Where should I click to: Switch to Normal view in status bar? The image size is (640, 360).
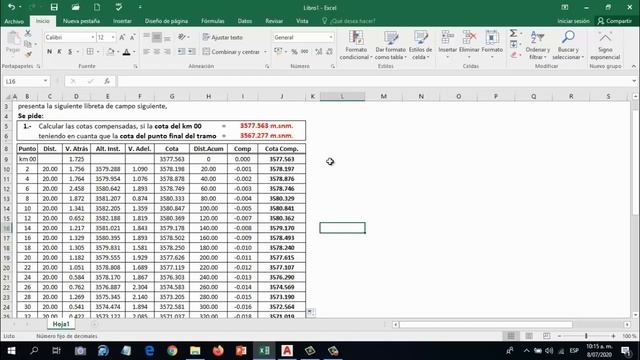click(511, 336)
